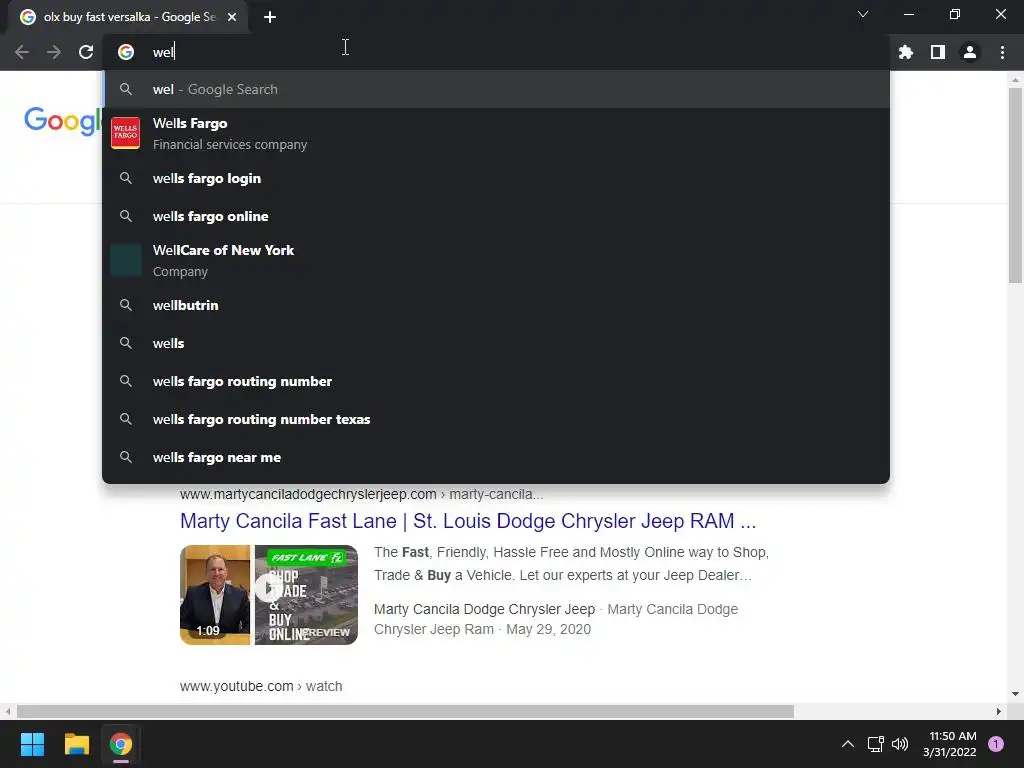Click the Google logo on the page
Image resolution: width=1024 pixels, height=768 pixels.
(62, 121)
